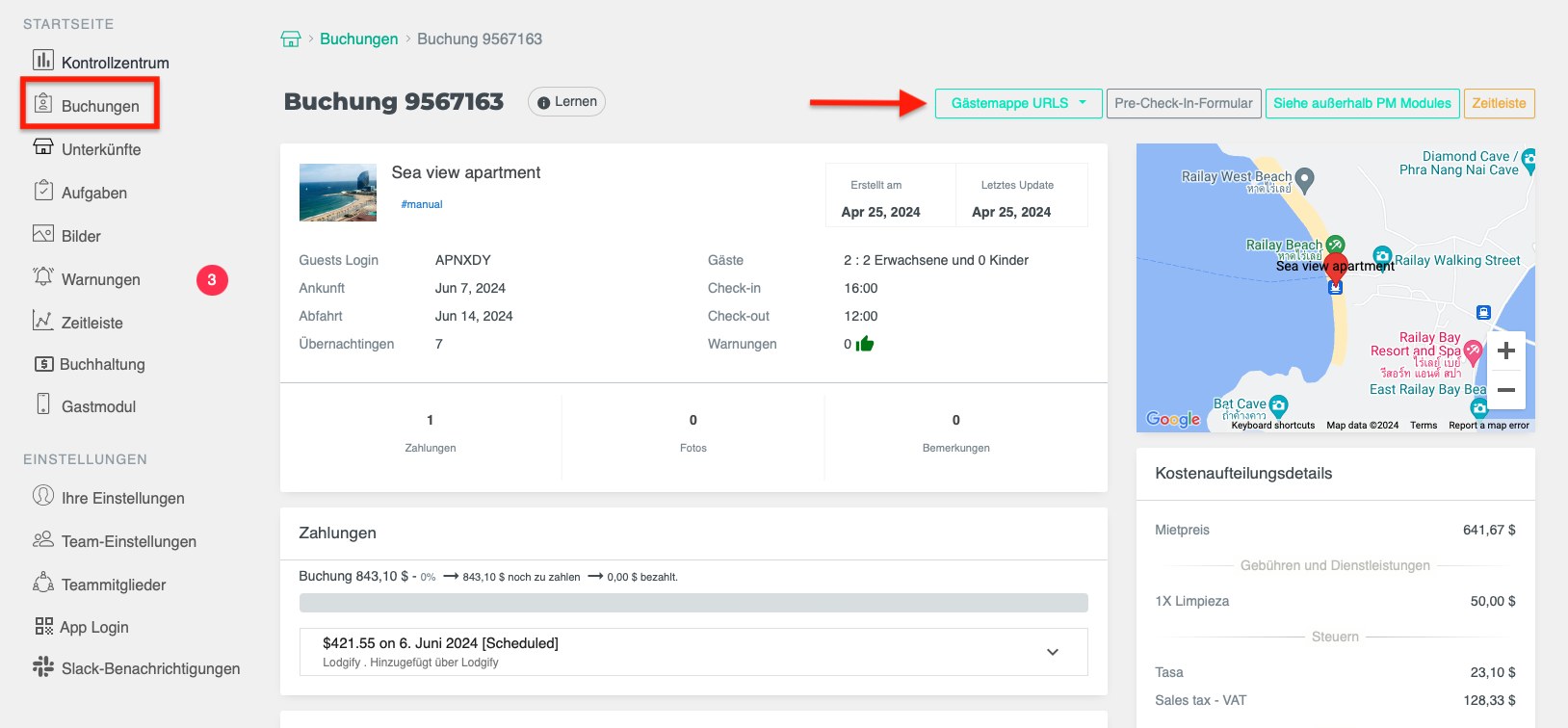
Task: Go to Unterkünfte in the sidebar
Action: coord(100,149)
